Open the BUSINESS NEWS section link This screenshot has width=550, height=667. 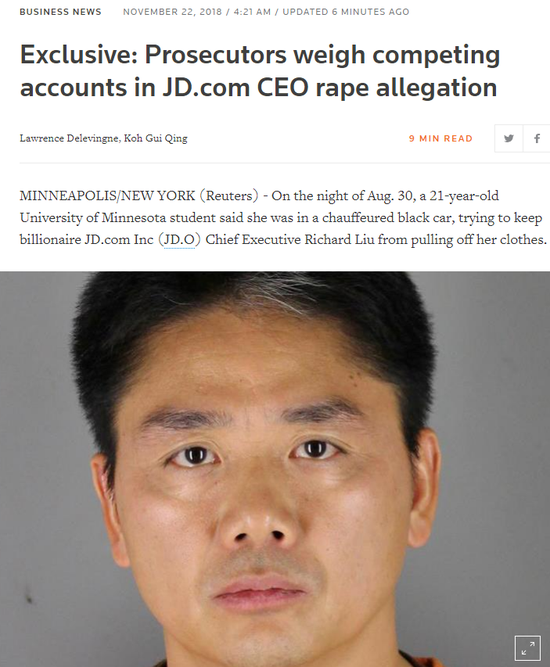click(60, 12)
